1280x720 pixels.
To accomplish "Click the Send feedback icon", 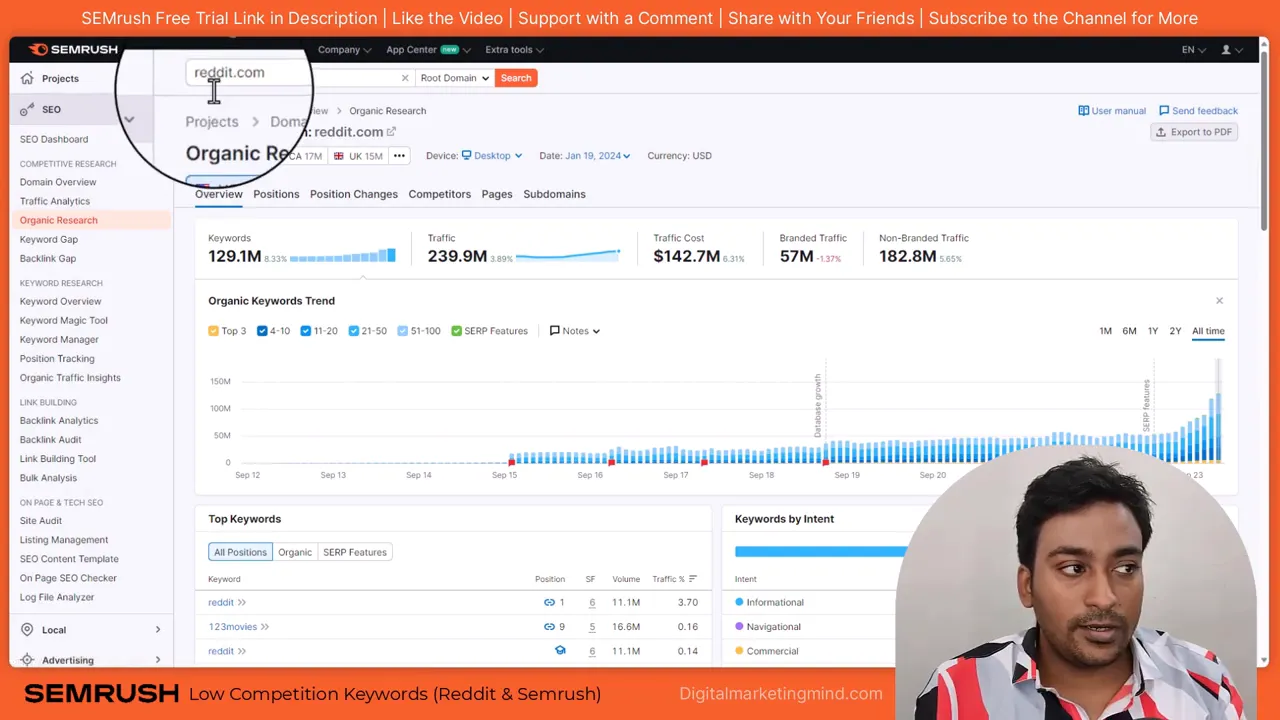I will click(1166, 110).
